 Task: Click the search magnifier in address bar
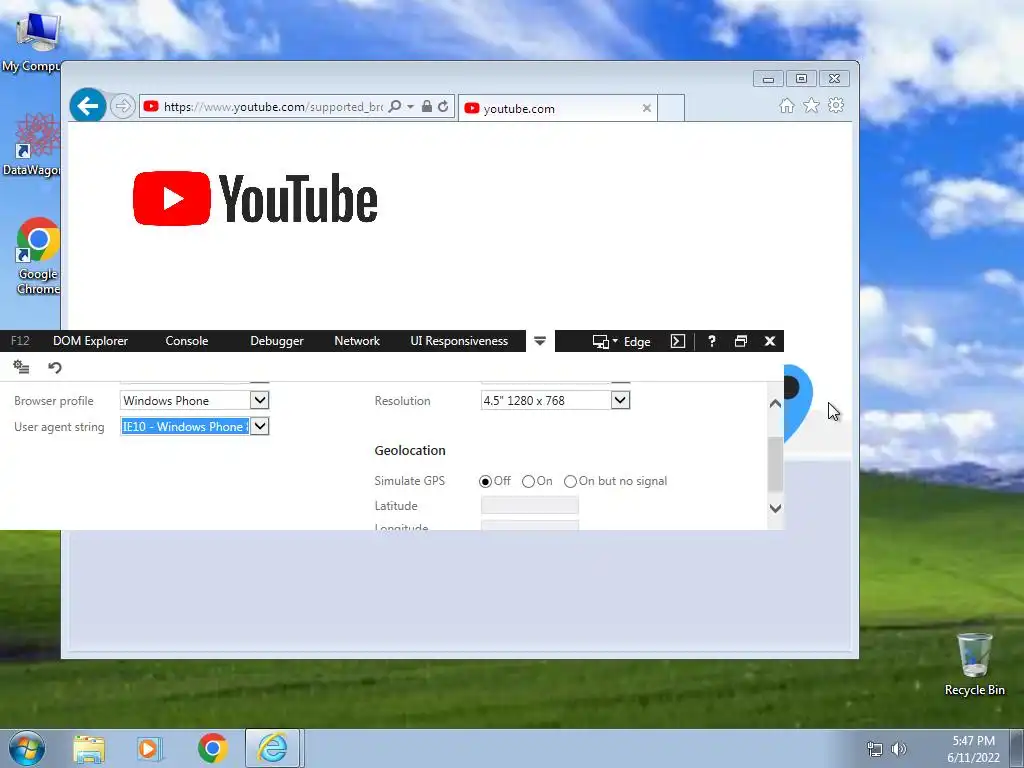[394, 106]
